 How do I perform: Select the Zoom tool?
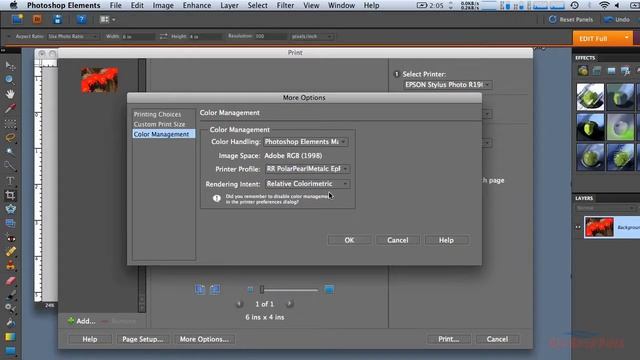tap(10, 80)
